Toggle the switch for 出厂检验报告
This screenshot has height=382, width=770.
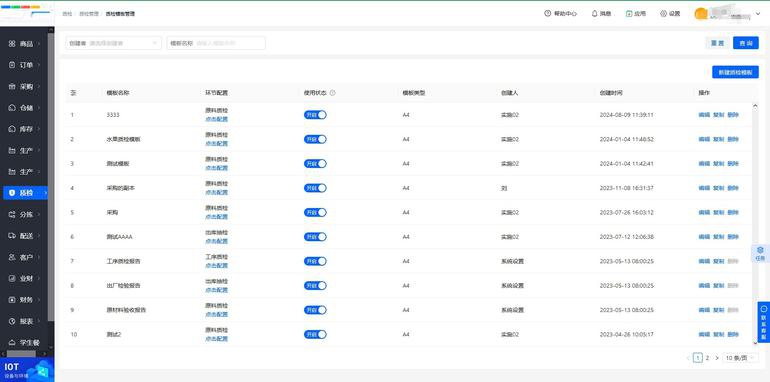[x=315, y=286]
